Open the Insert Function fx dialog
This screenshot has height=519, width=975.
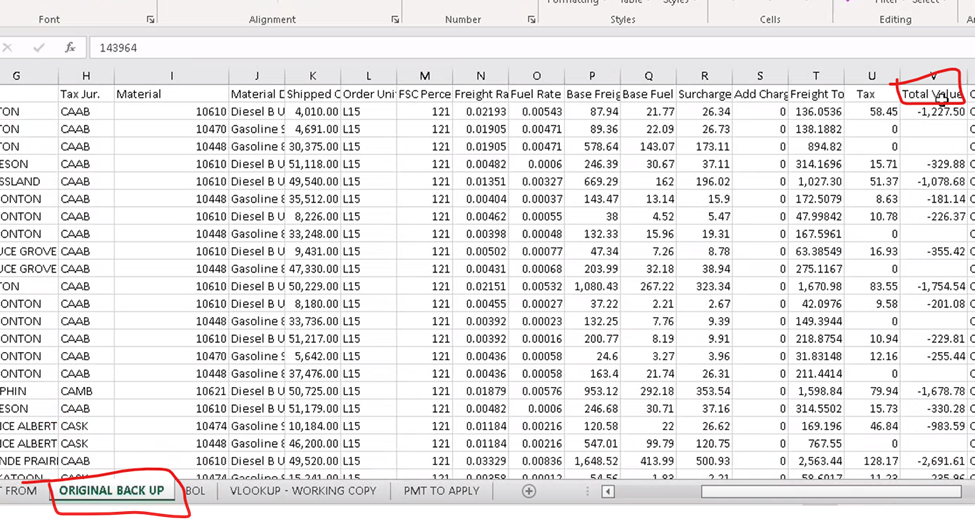[70, 48]
